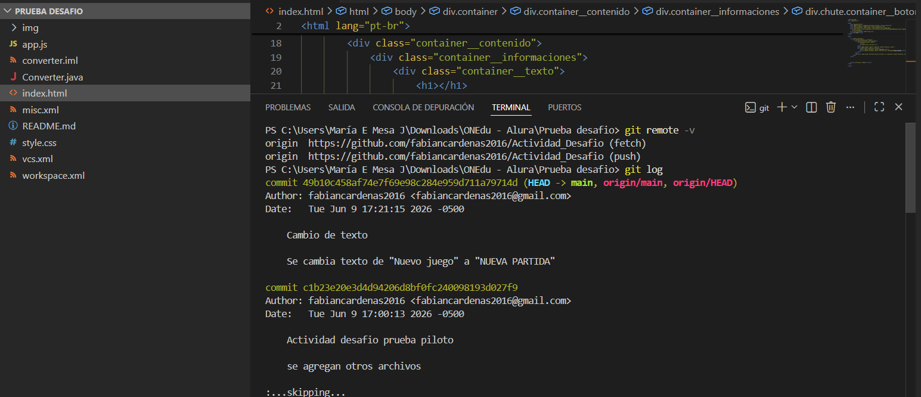921x397 pixels.
Task: Kill terminal with trash icon
Action: pyautogui.click(x=831, y=107)
